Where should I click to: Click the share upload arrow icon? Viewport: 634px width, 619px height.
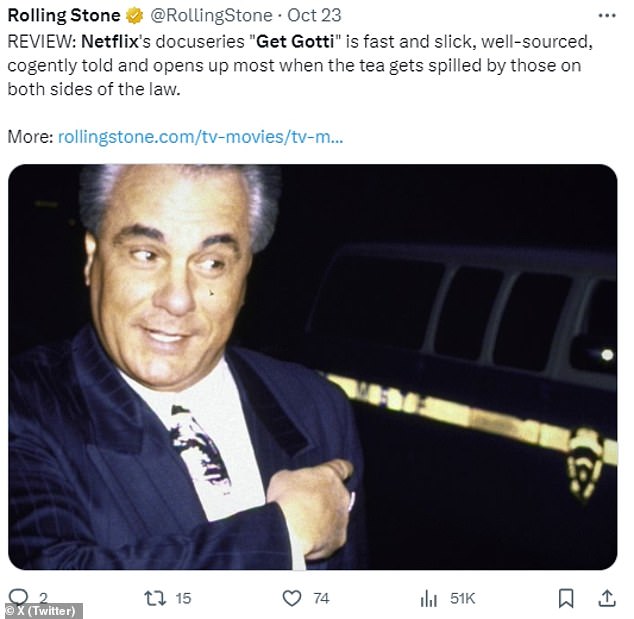coord(607,598)
